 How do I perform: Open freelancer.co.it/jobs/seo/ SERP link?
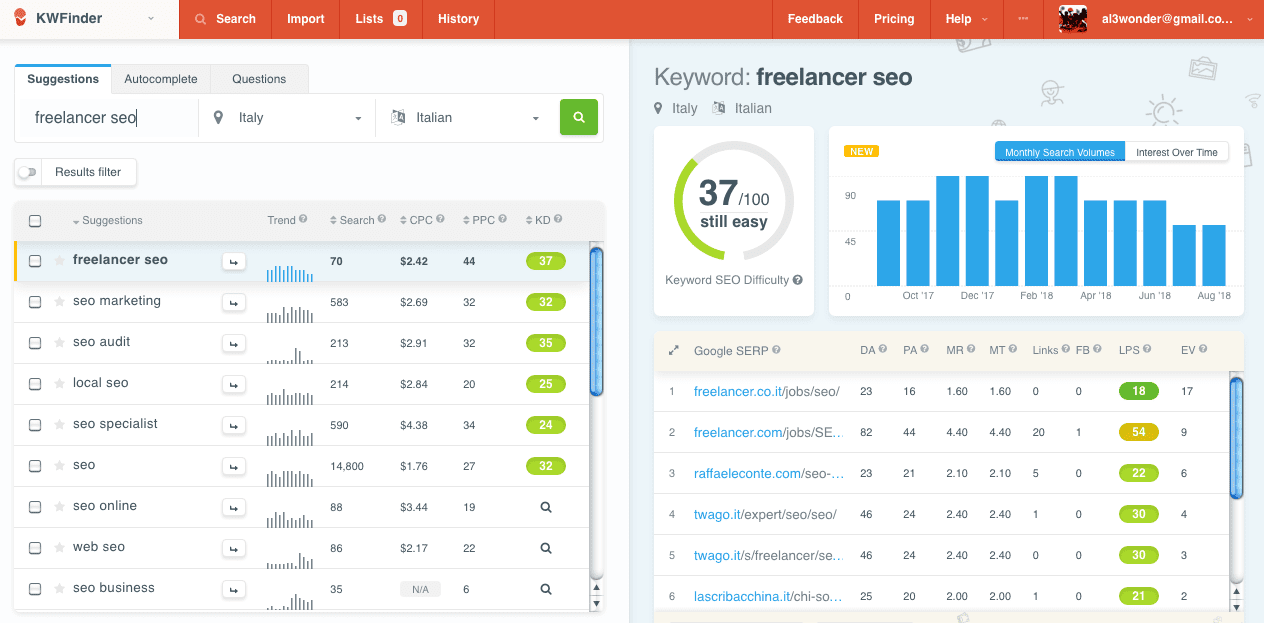tap(767, 391)
